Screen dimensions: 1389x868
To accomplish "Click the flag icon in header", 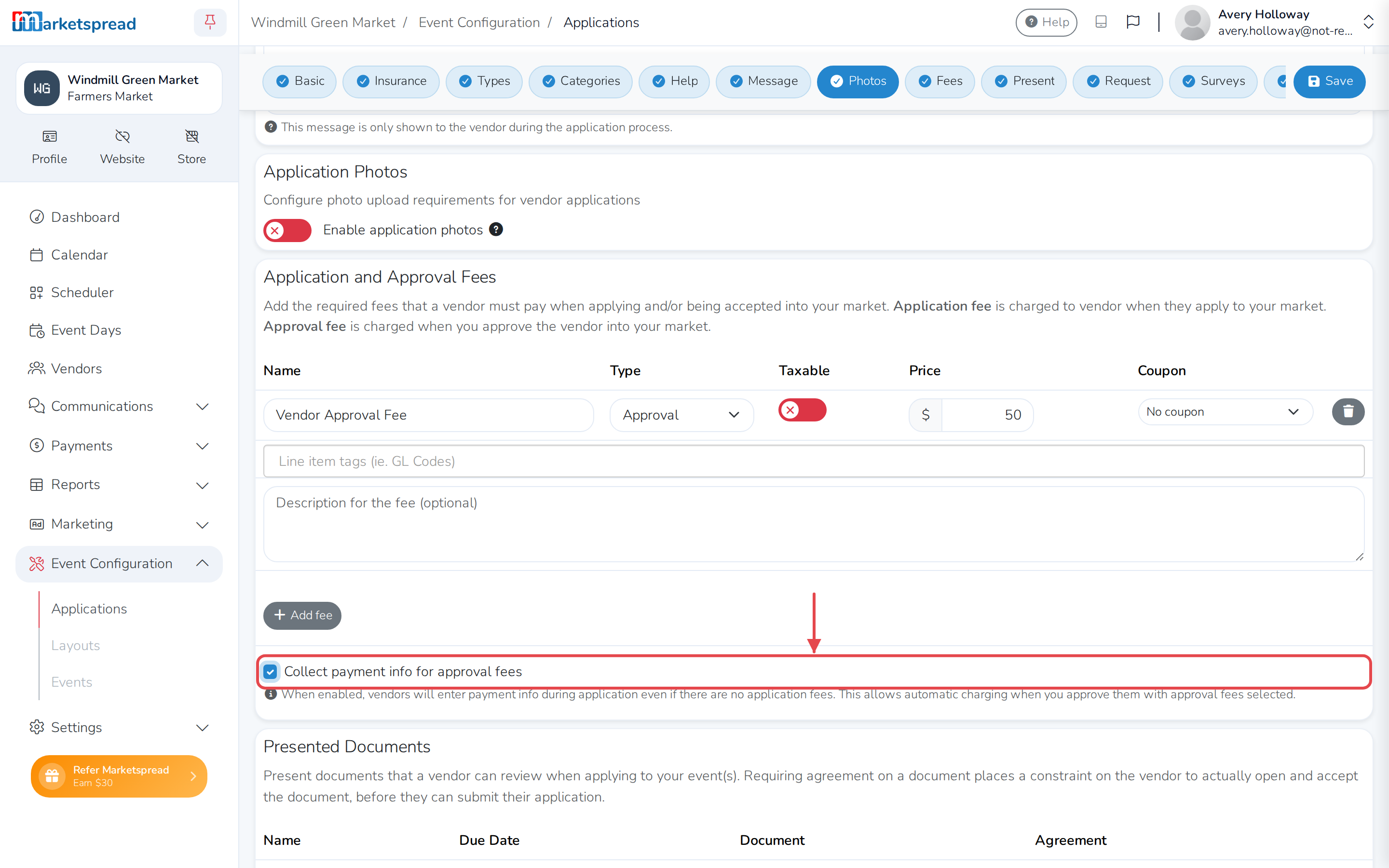I will click(1132, 22).
